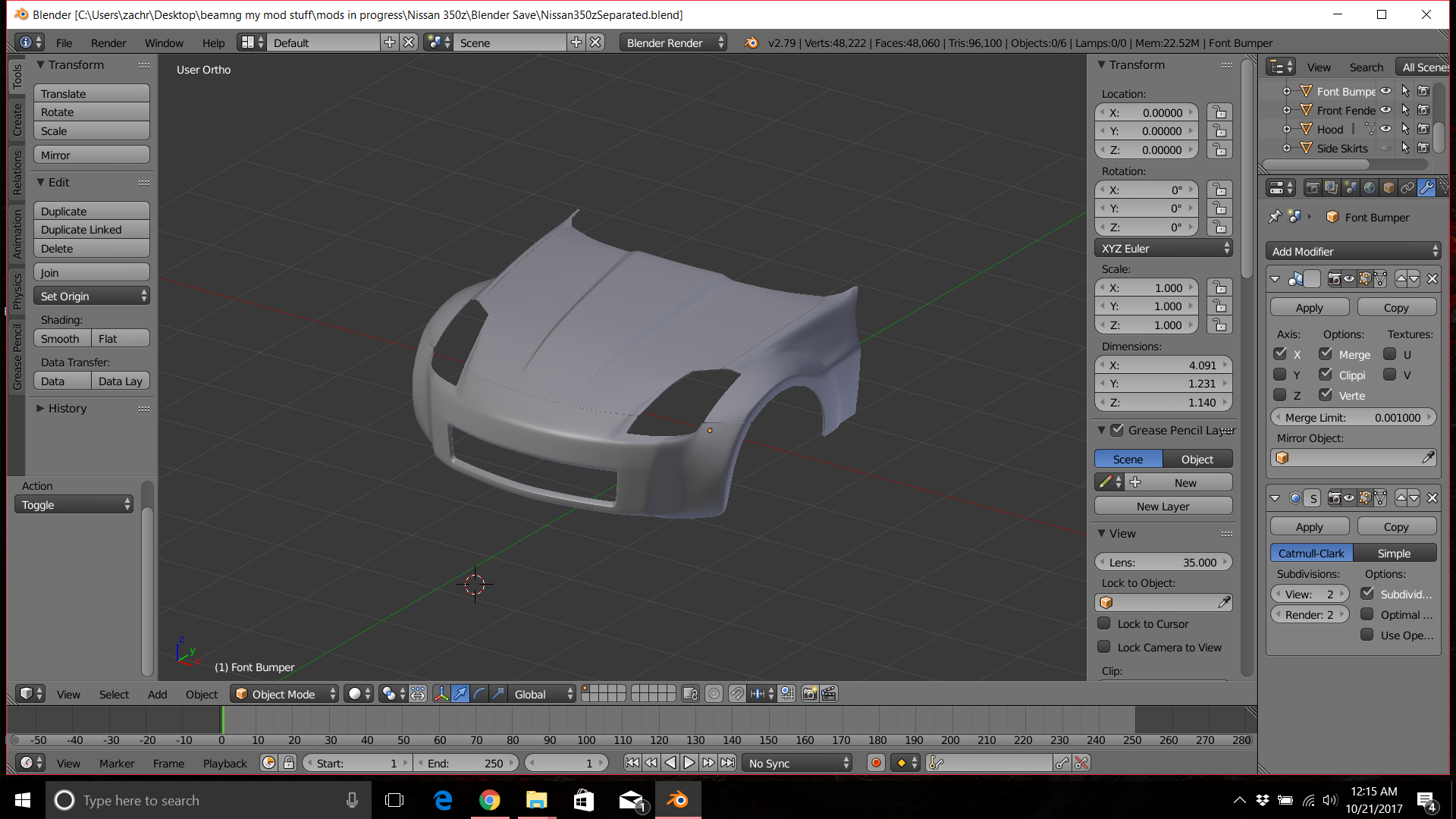The height and width of the screenshot is (819, 1456).
Task: Click the Lens value slider field
Action: click(x=1163, y=562)
